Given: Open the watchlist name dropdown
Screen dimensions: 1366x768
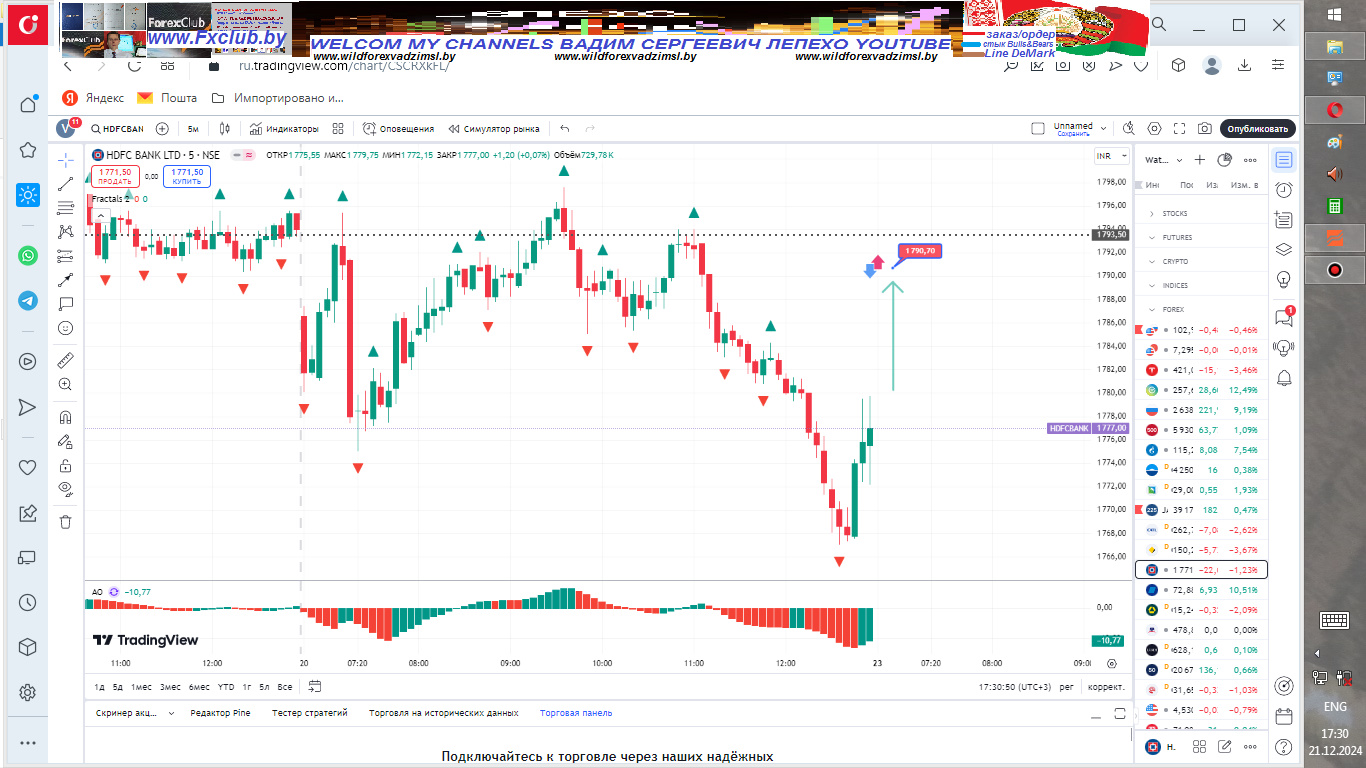Looking at the screenshot, I should point(1164,160).
